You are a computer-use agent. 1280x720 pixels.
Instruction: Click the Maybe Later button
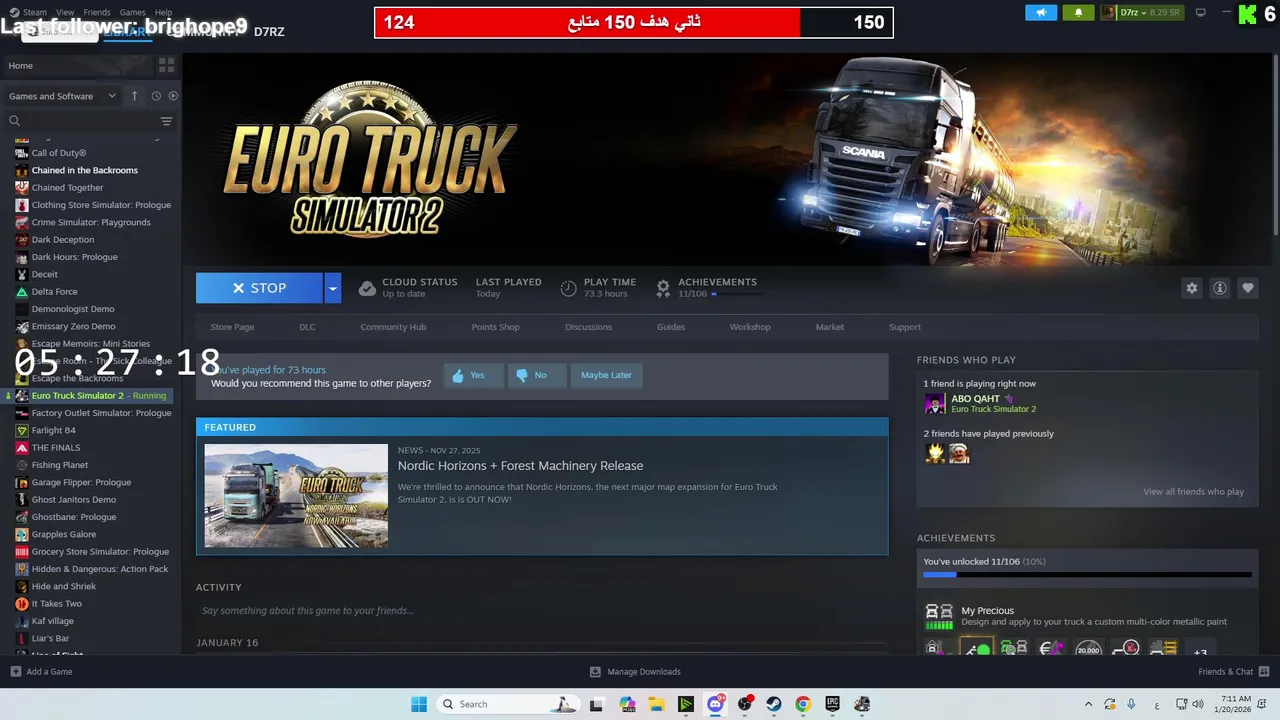coord(606,375)
